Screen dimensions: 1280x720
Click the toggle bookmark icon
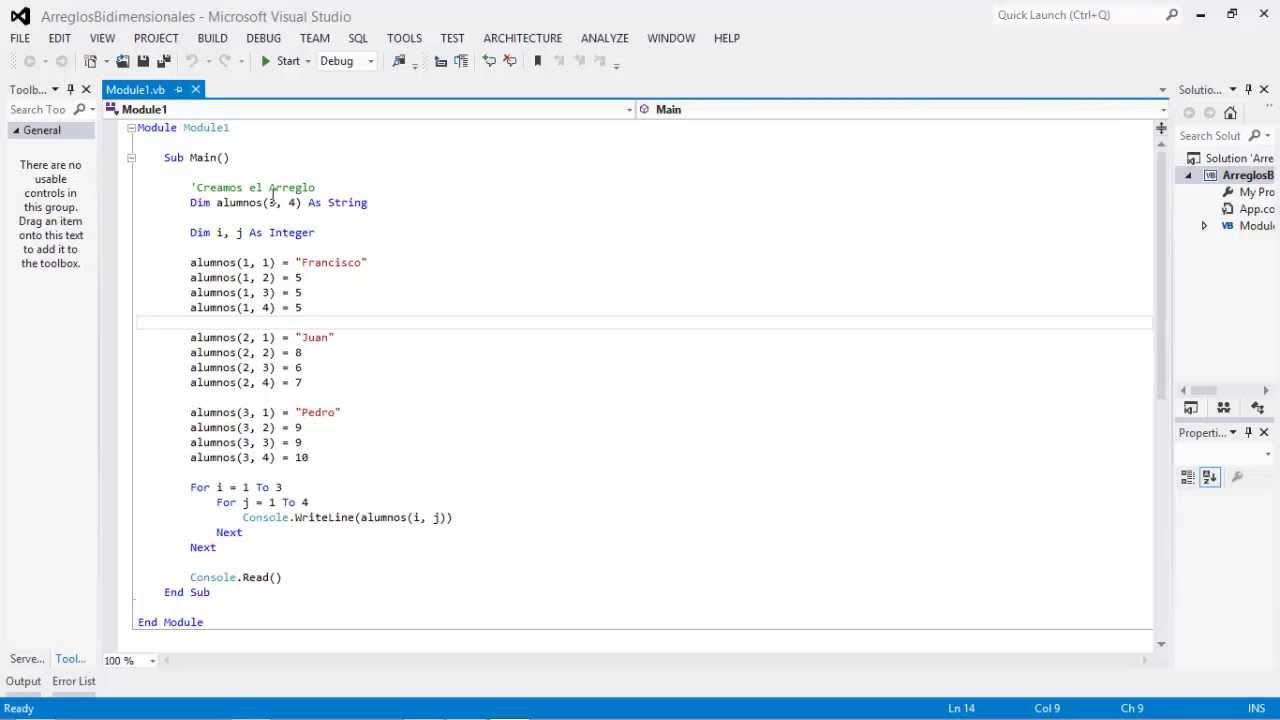pyautogui.click(x=537, y=61)
